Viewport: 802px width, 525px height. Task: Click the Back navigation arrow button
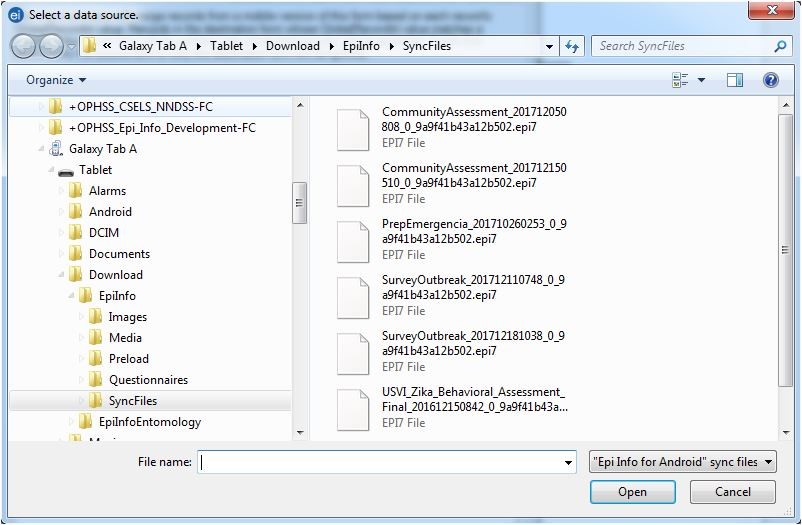23,47
